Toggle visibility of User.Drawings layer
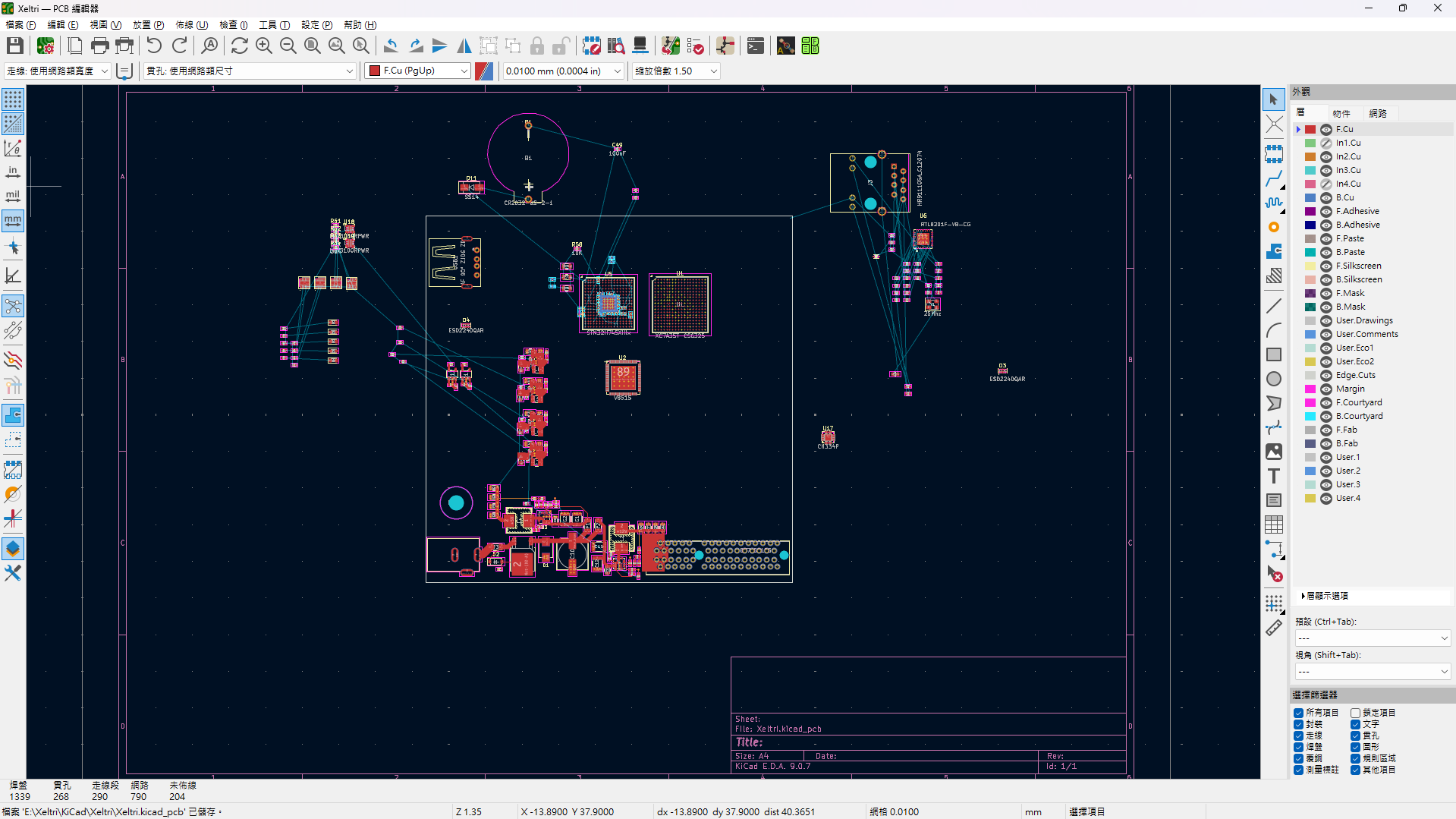Viewport: 1456px width, 819px height. [x=1326, y=321]
